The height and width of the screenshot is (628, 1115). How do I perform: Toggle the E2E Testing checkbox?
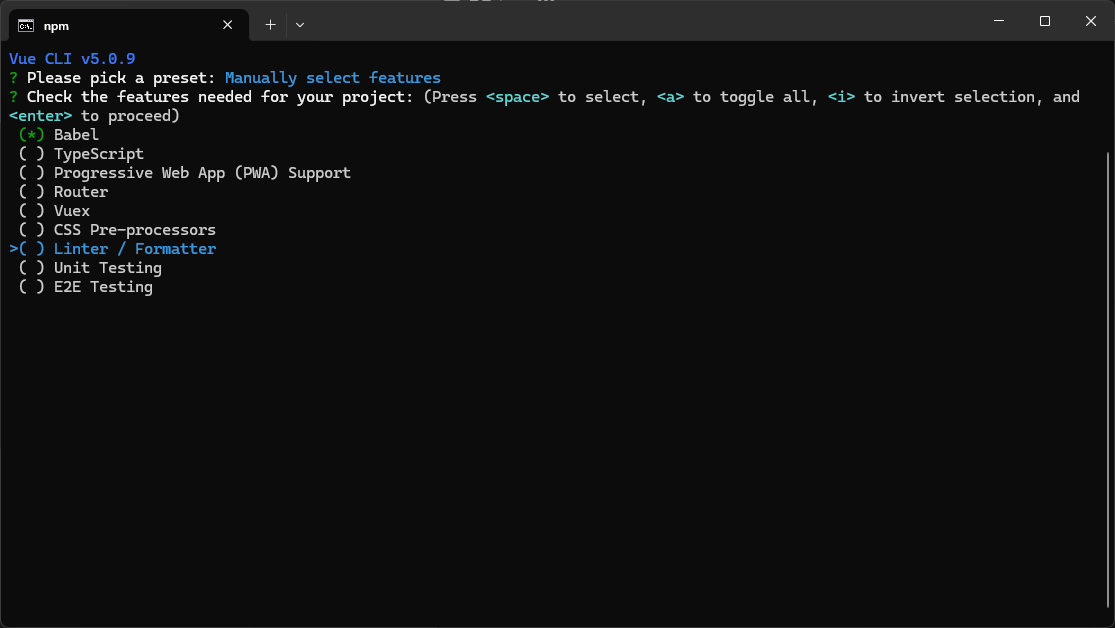31,287
